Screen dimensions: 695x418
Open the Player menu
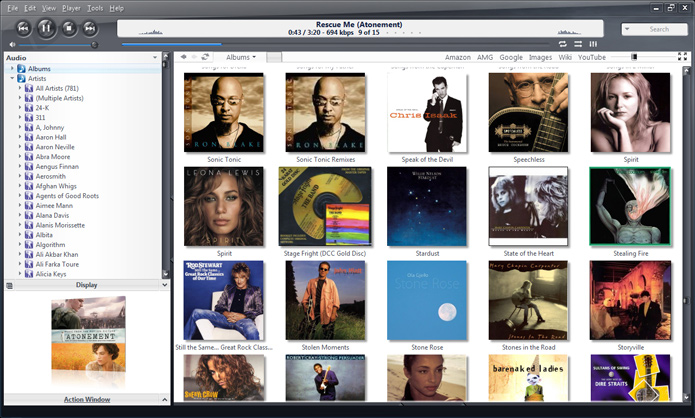pyautogui.click(x=71, y=7)
